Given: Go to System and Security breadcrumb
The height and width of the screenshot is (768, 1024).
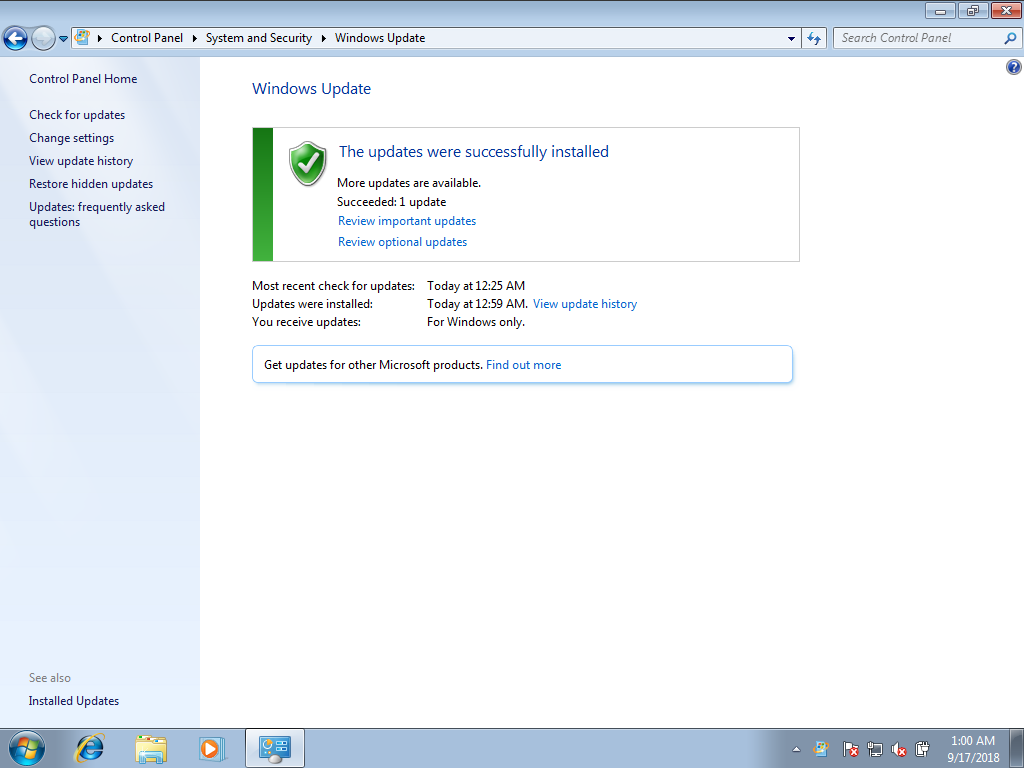Looking at the screenshot, I should tap(259, 38).
